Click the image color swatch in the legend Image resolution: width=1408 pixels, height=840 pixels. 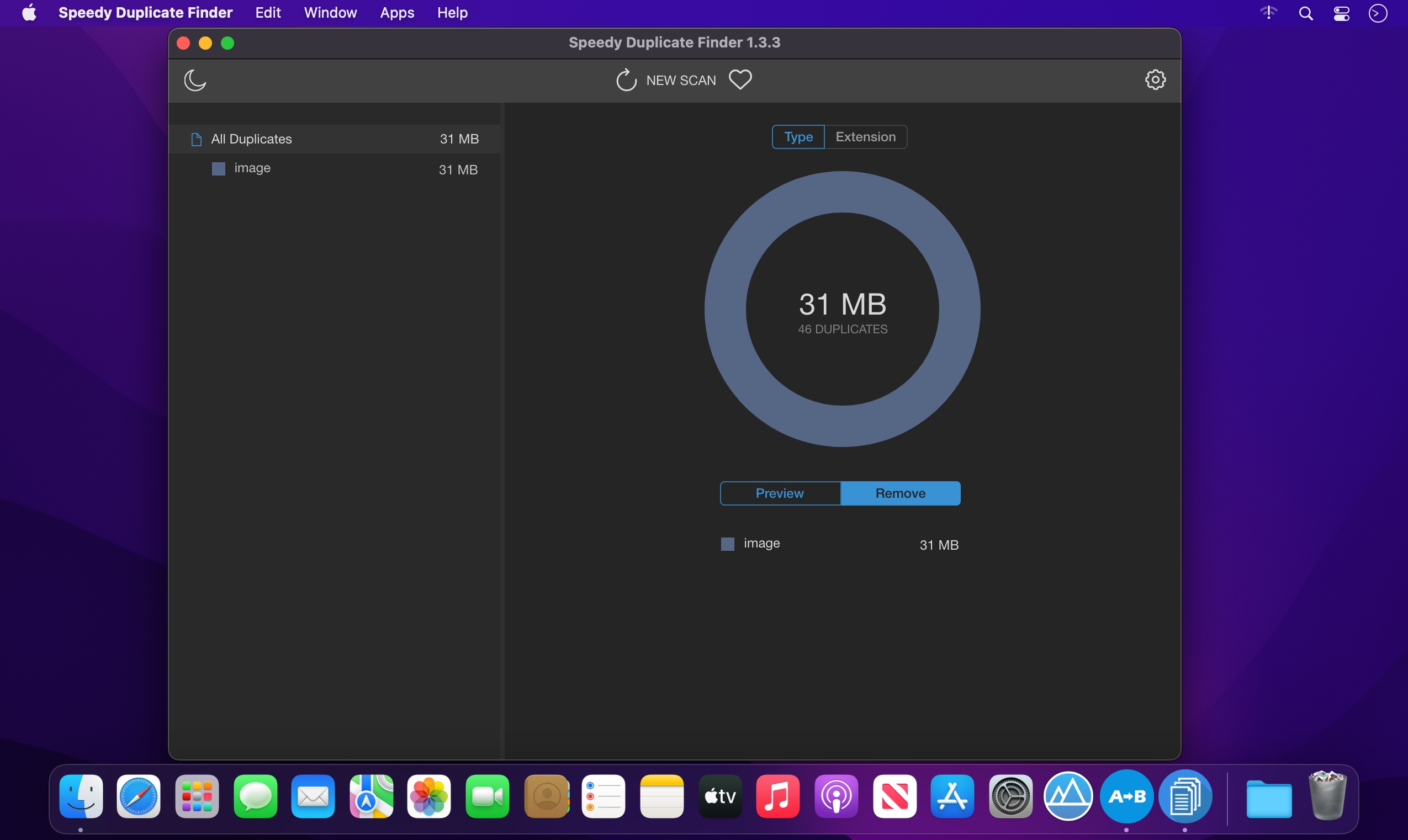coord(728,544)
